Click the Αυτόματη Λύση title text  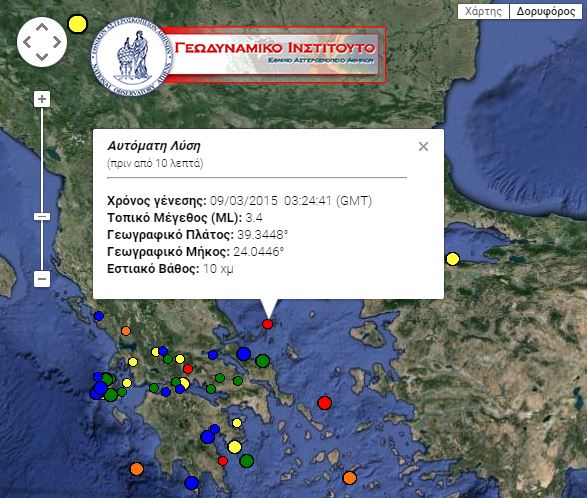click(x=154, y=146)
